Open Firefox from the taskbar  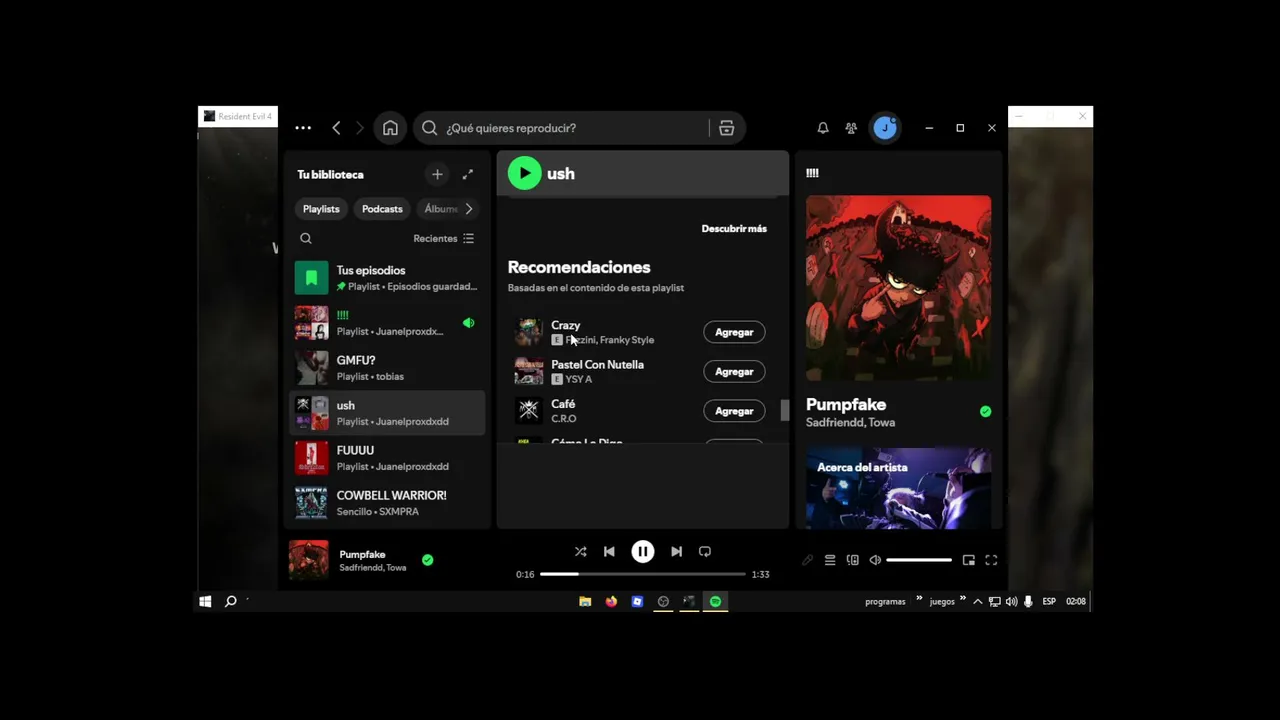611,601
